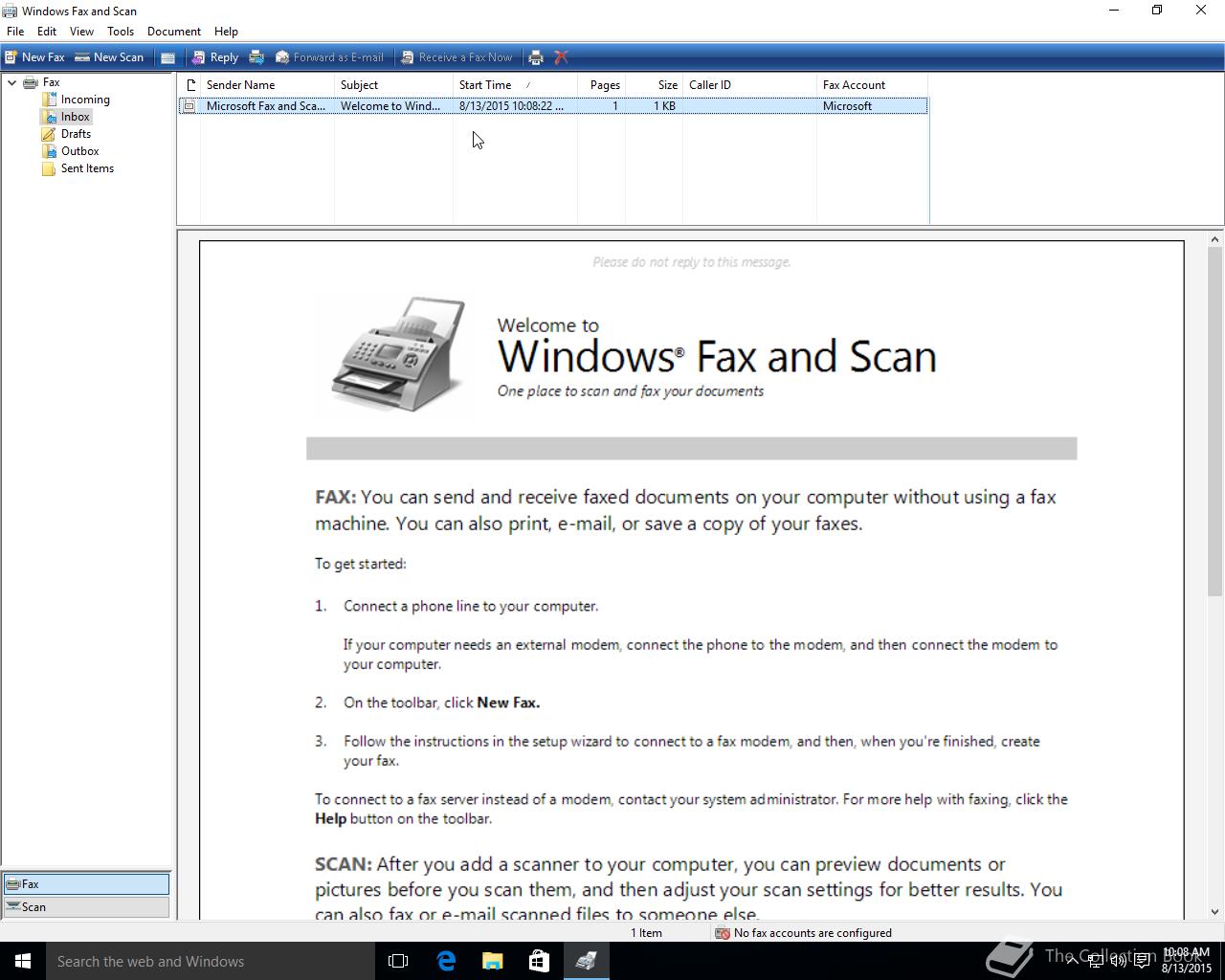Open the Tools menu

(121, 32)
